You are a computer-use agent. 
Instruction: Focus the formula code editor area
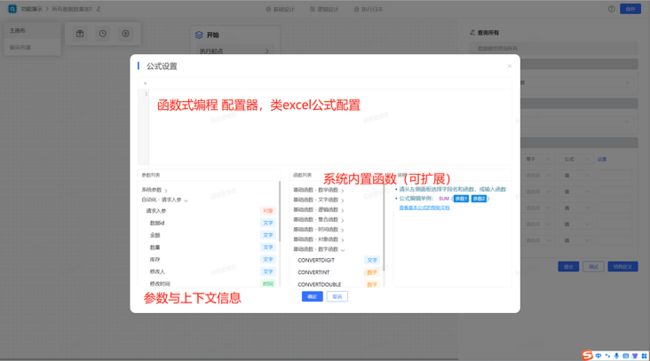(x=330, y=127)
